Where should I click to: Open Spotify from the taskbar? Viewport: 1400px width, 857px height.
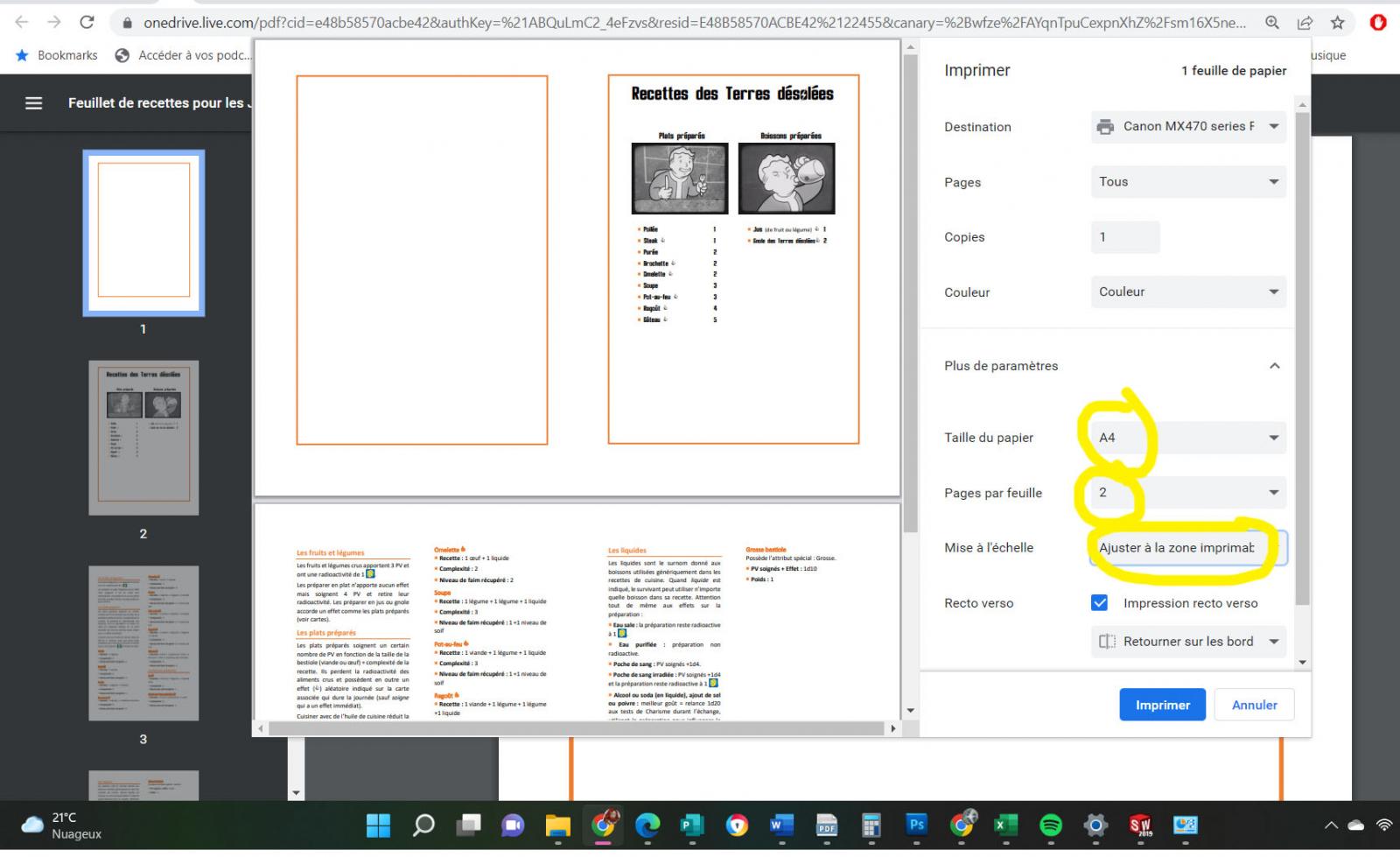1050,825
